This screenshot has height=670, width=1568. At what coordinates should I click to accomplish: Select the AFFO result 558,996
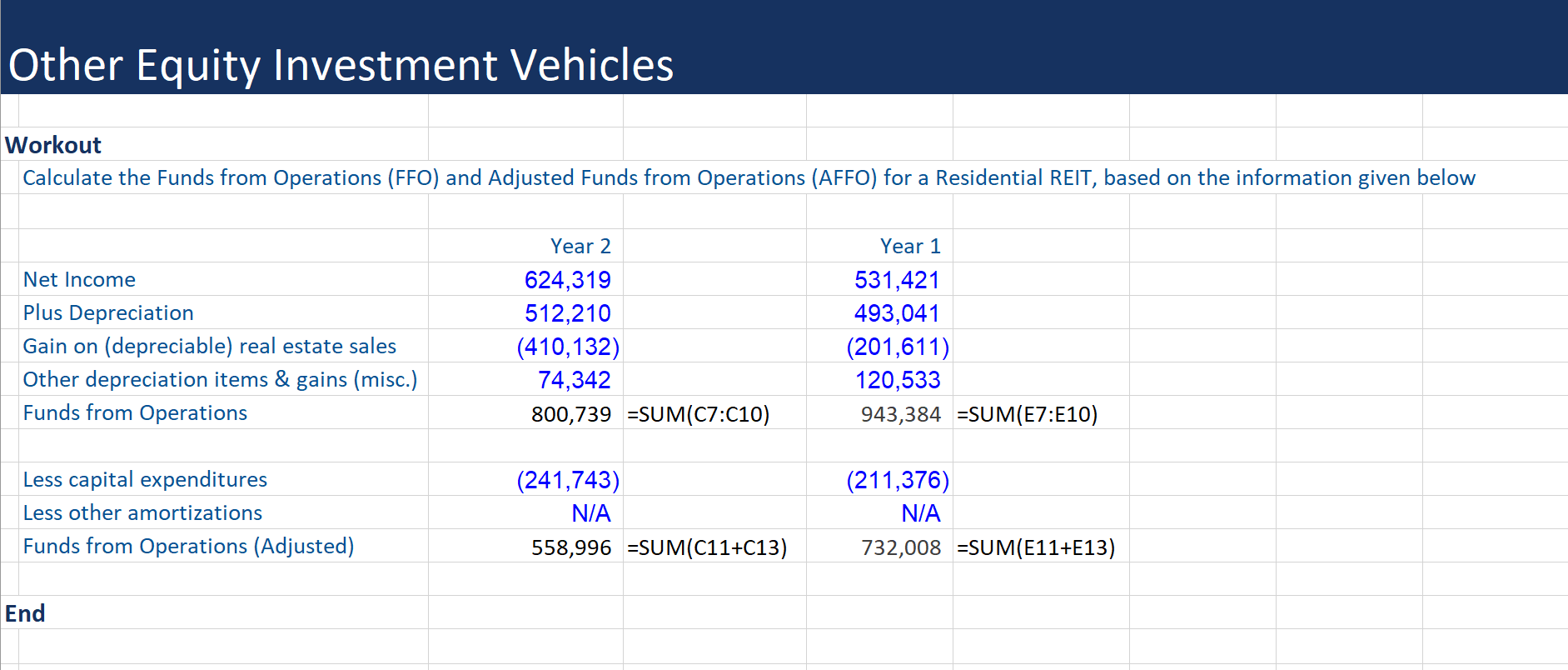coord(571,547)
